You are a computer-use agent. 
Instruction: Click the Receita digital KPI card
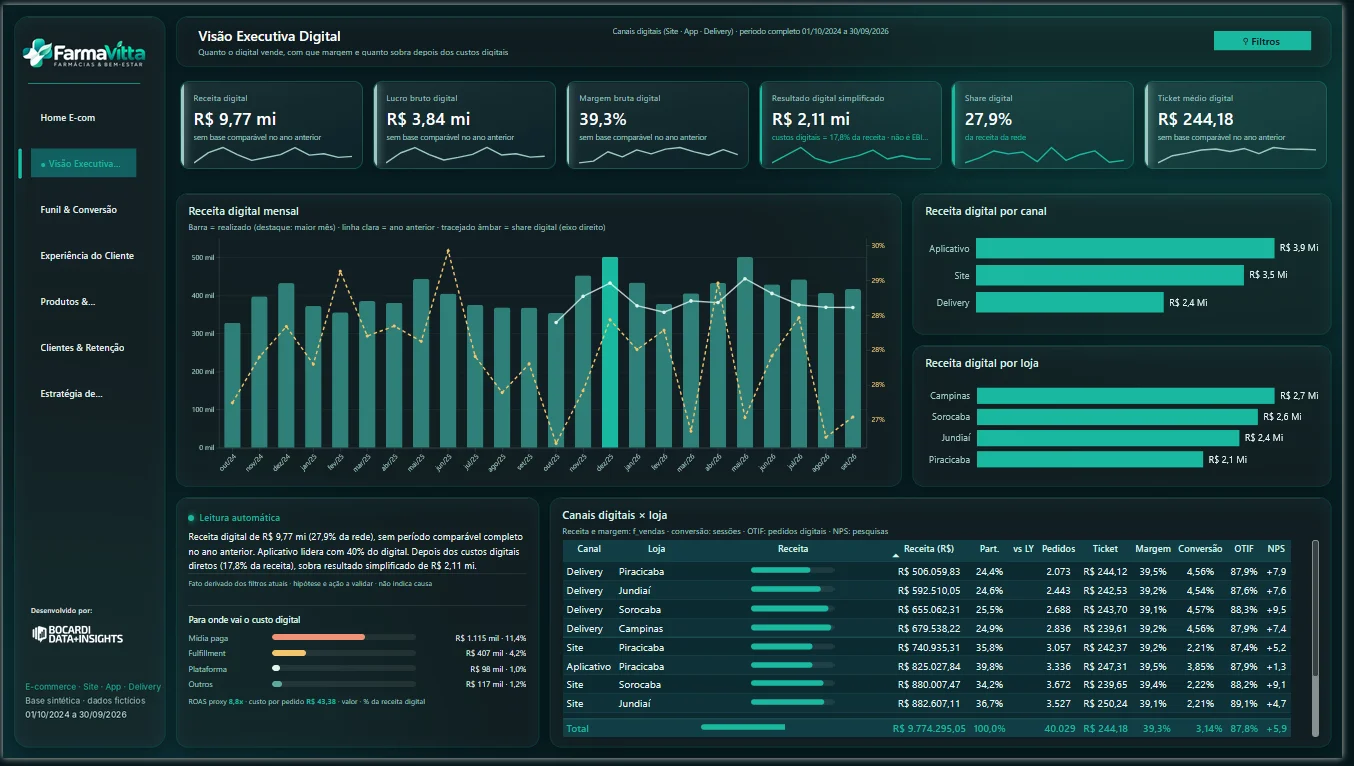[x=272, y=125]
